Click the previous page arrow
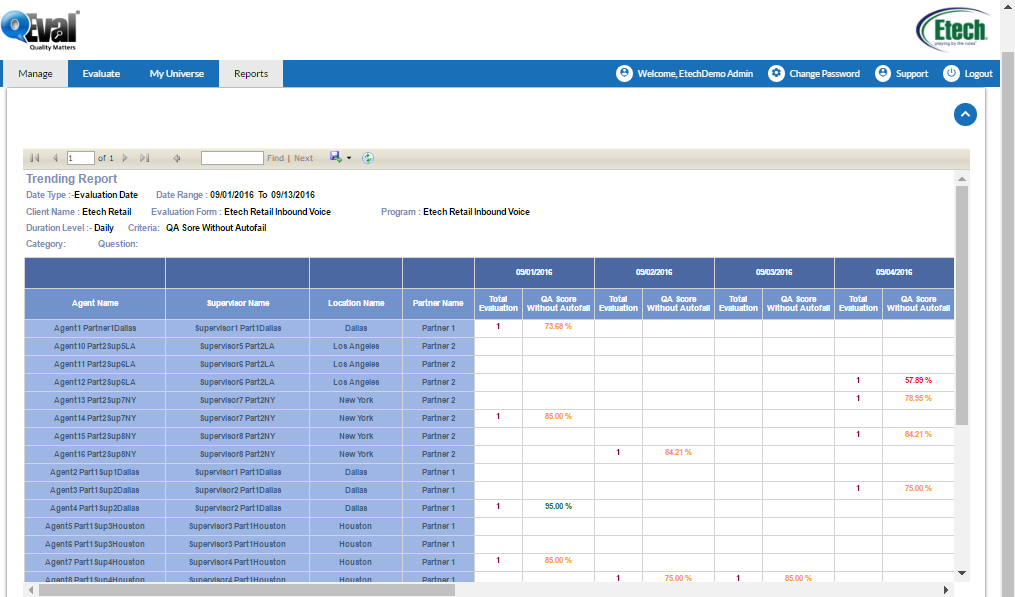This screenshot has height=597, width=1015. point(55,158)
